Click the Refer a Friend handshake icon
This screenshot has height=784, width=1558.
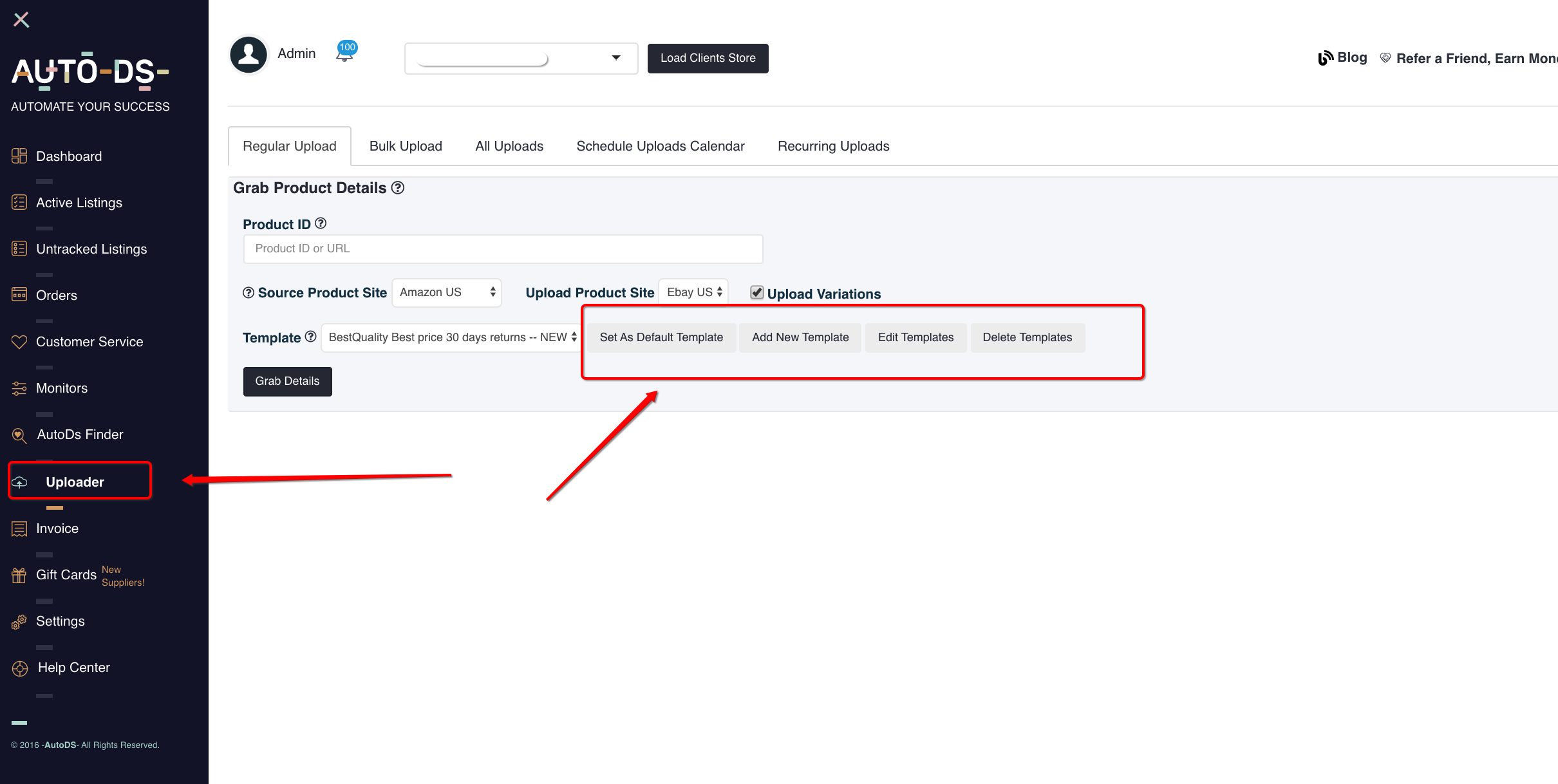pos(1385,58)
